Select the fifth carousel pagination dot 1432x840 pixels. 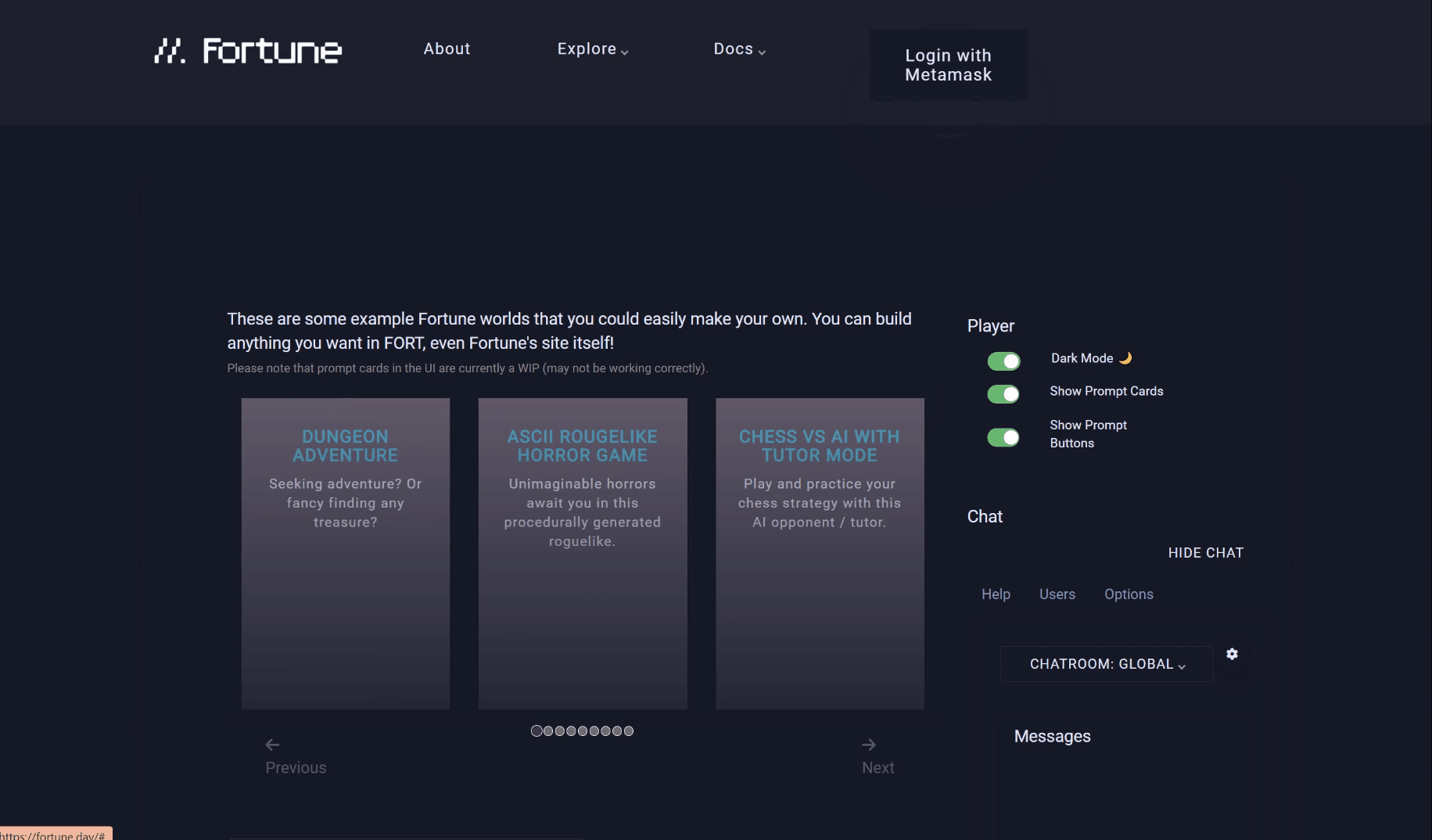click(x=583, y=731)
